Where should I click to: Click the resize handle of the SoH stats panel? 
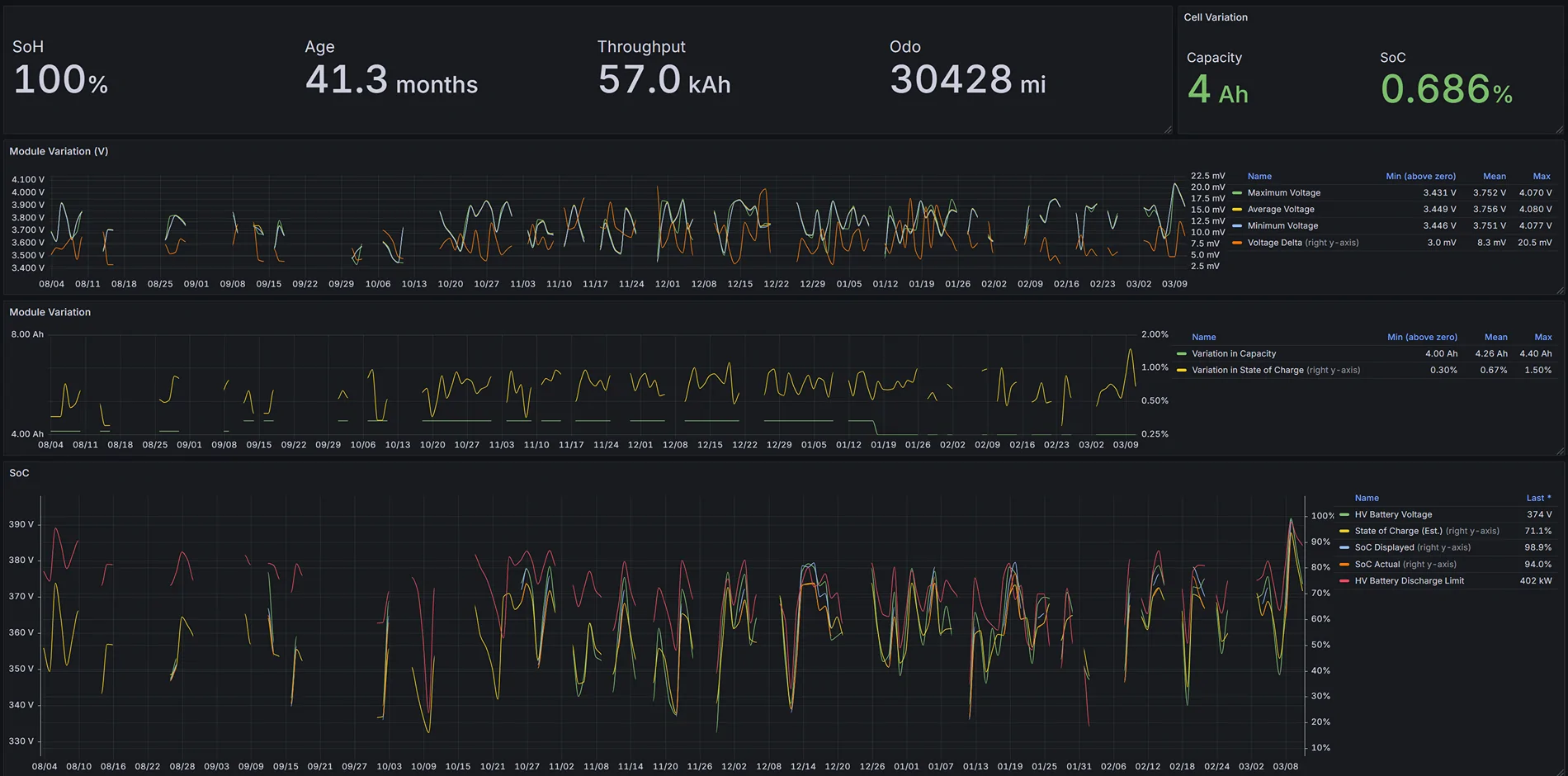click(1167, 129)
